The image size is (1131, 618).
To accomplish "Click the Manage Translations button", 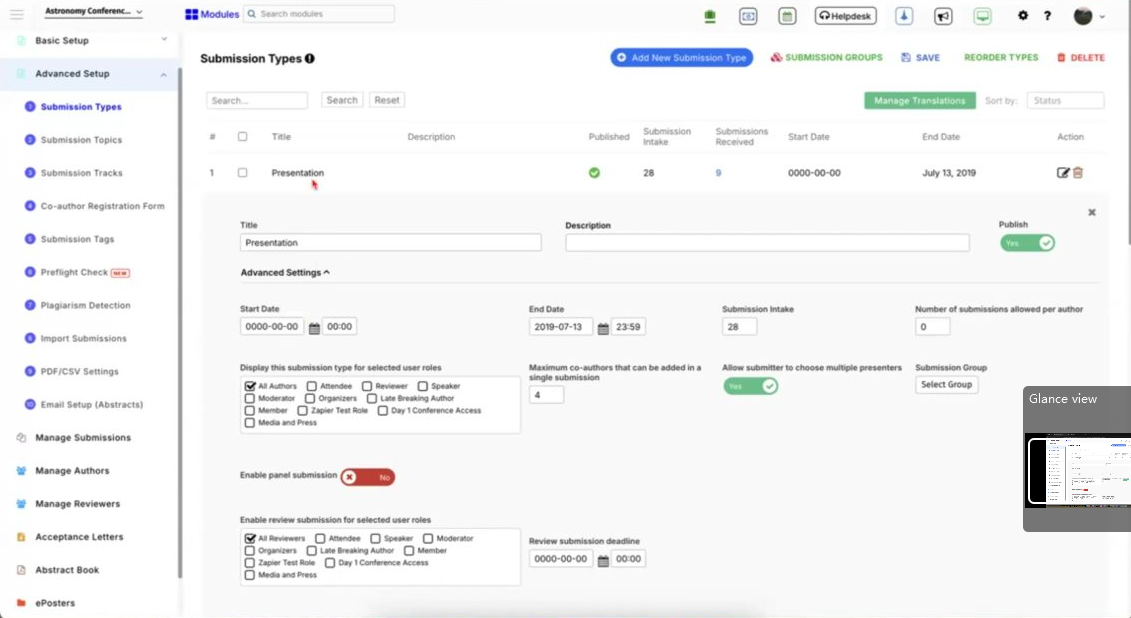I will pos(920,100).
